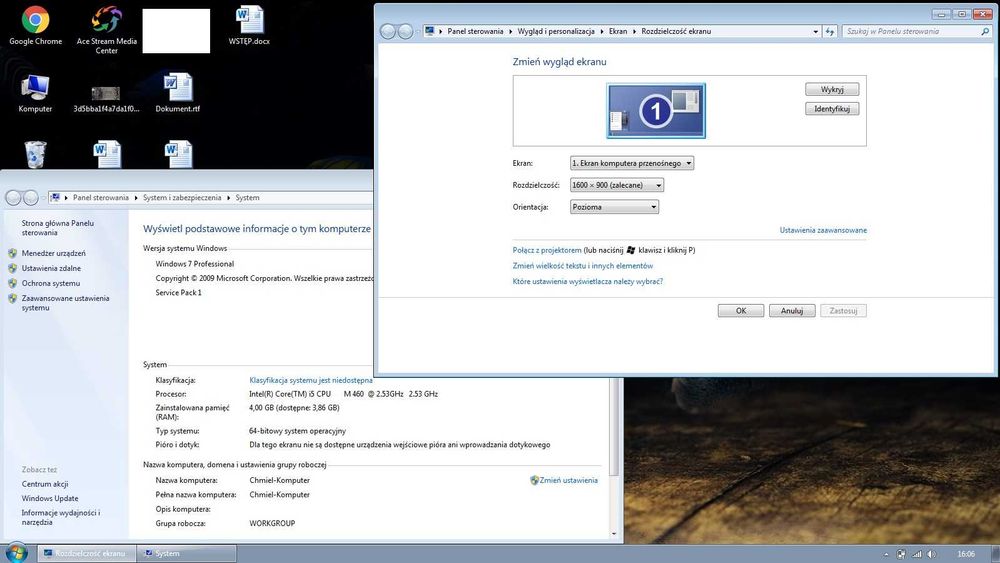Image resolution: width=1000 pixels, height=563 pixels.
Task: Show hidden tray icons arrow
Action: tap(886, 554)
